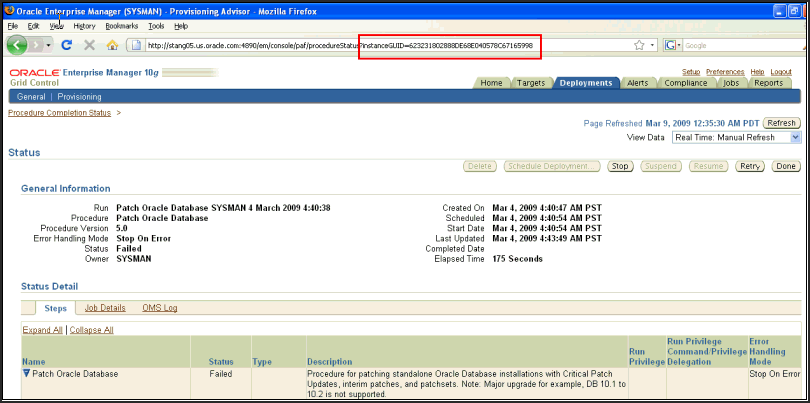Select the Deployments tab
Image resolution: width=810 pixels, height=403 pixels.
[586, 83]
